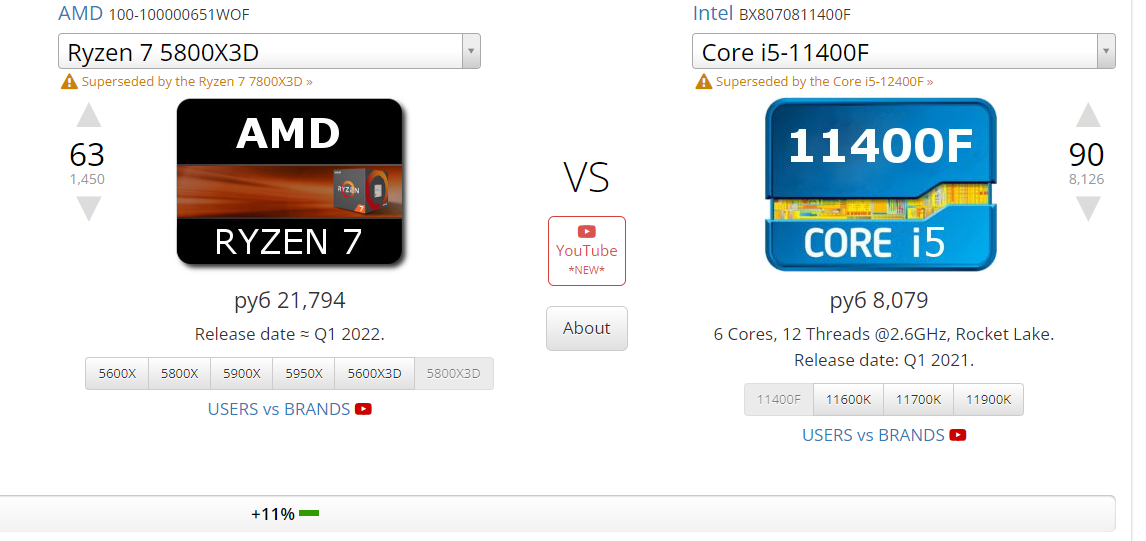Click the vote count 8,126
Image resolution: width=1146 pixels, height=541 pixels.
pyautogui.click(x=1086, y=180)
